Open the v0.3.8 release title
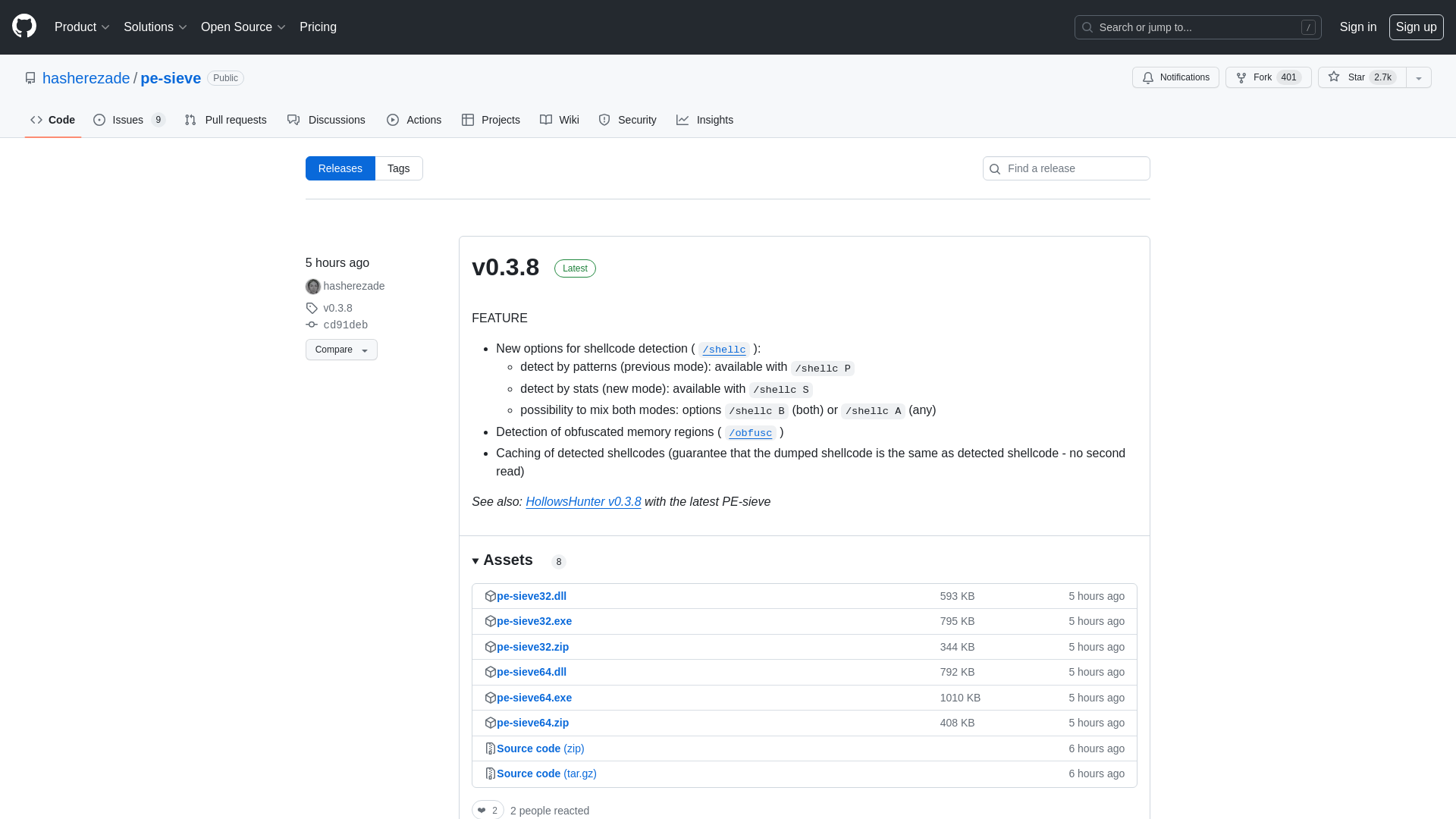The height and width of the screenshot is (819, 1456). pyautogui.click(x=505, y=267)
